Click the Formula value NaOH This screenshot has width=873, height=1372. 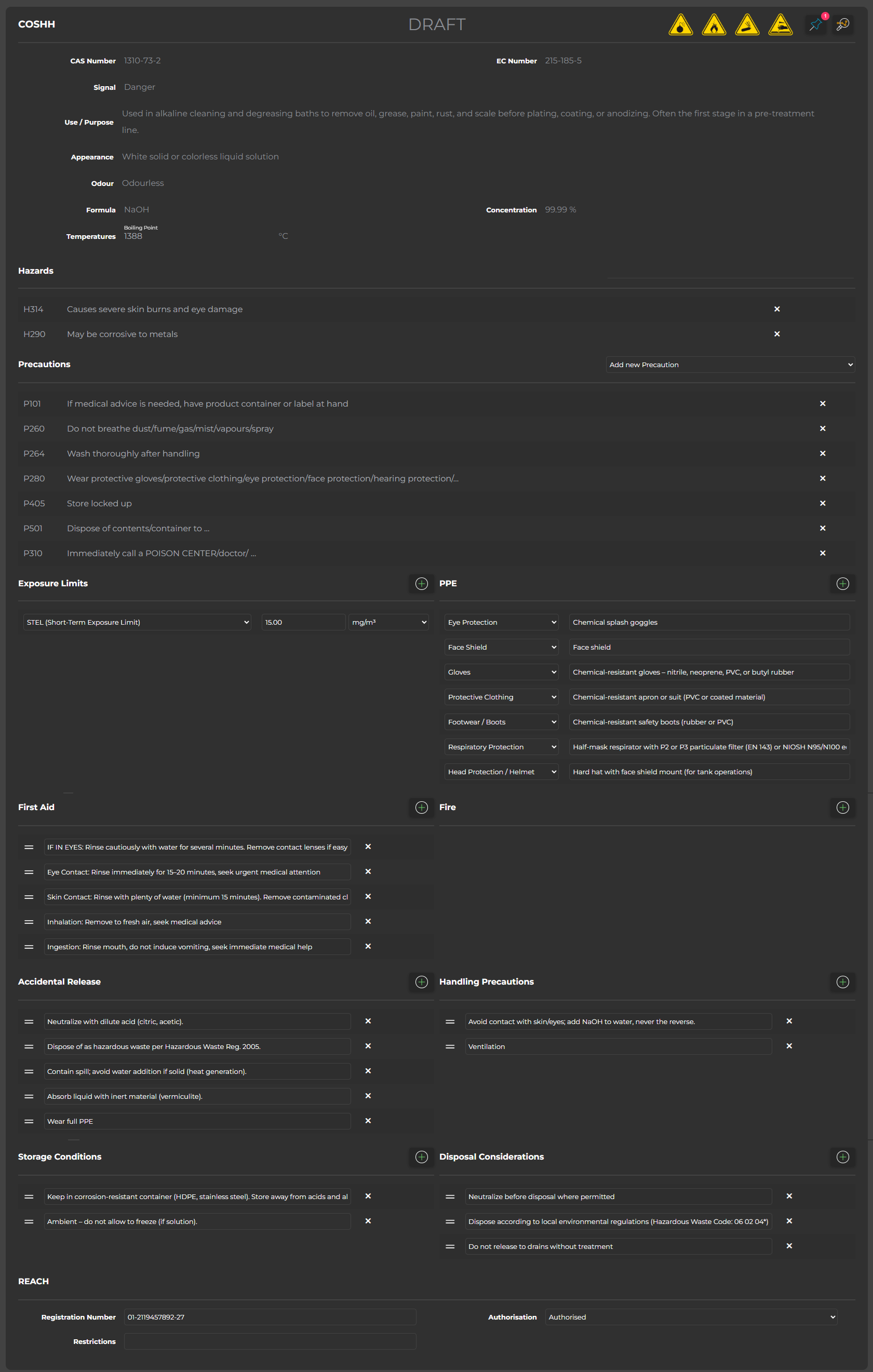click(137, 210)
